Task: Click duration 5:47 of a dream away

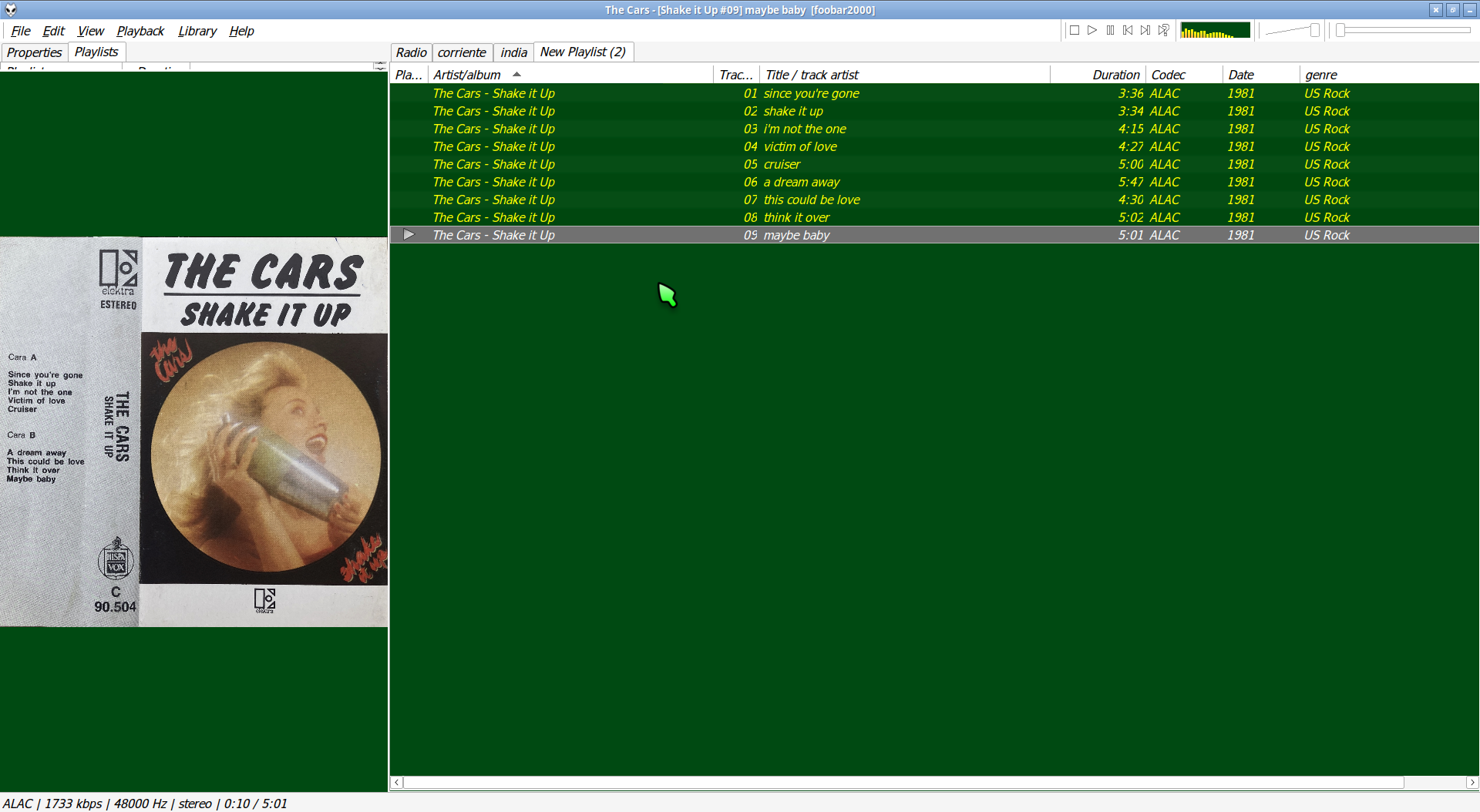Action: pos(1131,182)
